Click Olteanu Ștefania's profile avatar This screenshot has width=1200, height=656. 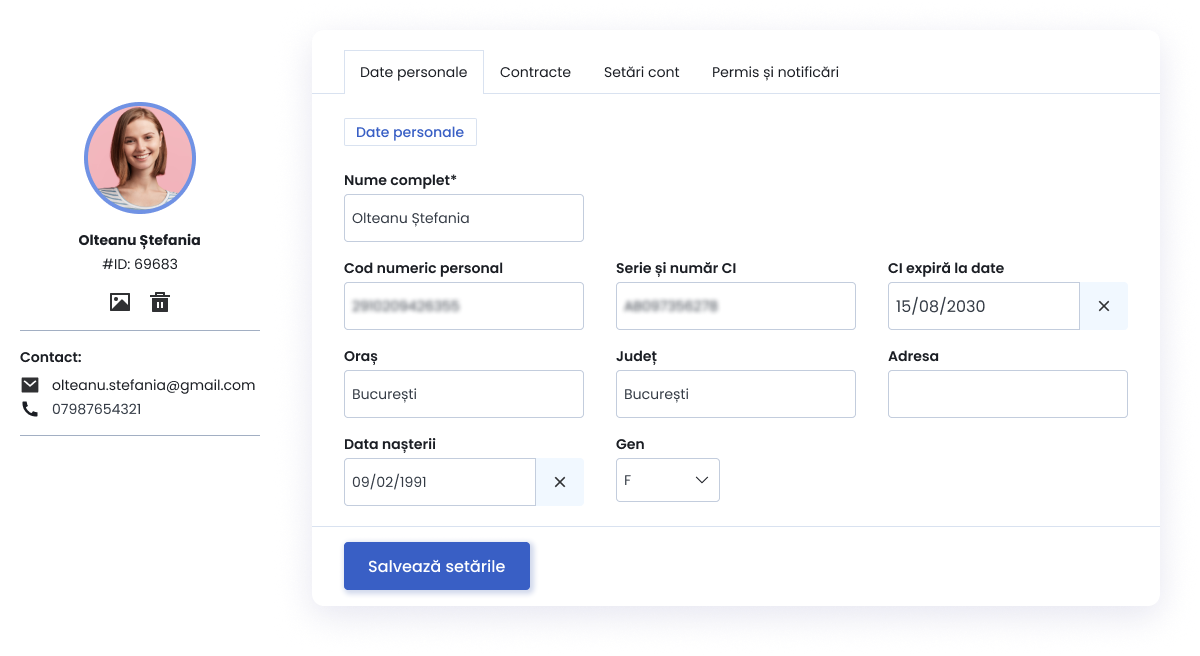tap(140, 158)
